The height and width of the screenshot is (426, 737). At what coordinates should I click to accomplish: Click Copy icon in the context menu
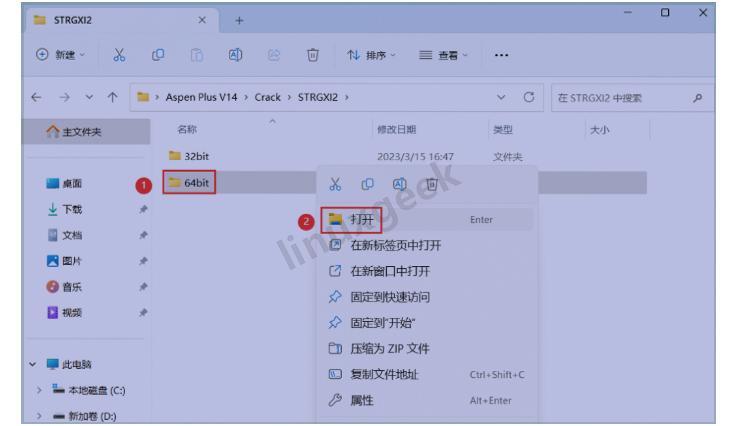[x=368, y=184]
